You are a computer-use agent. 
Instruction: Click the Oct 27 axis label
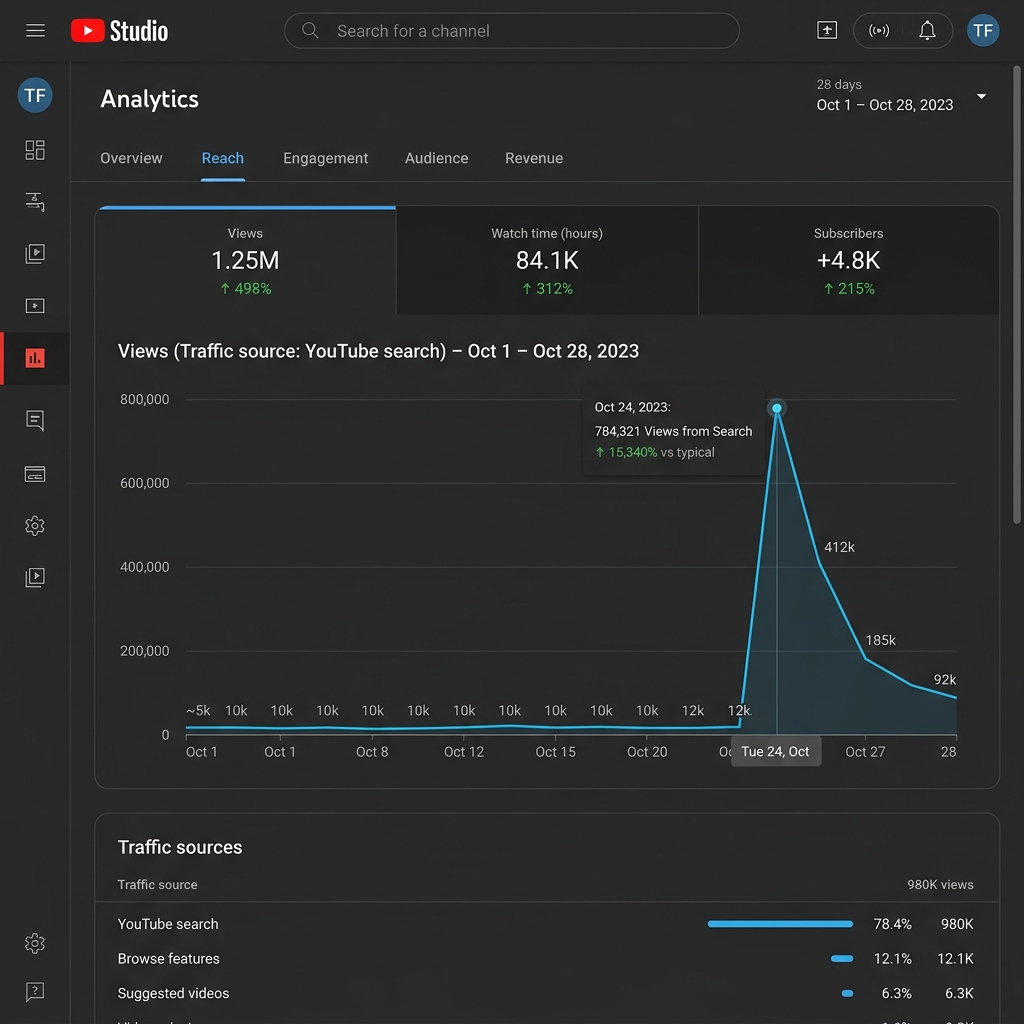click(x=865, y=752)
